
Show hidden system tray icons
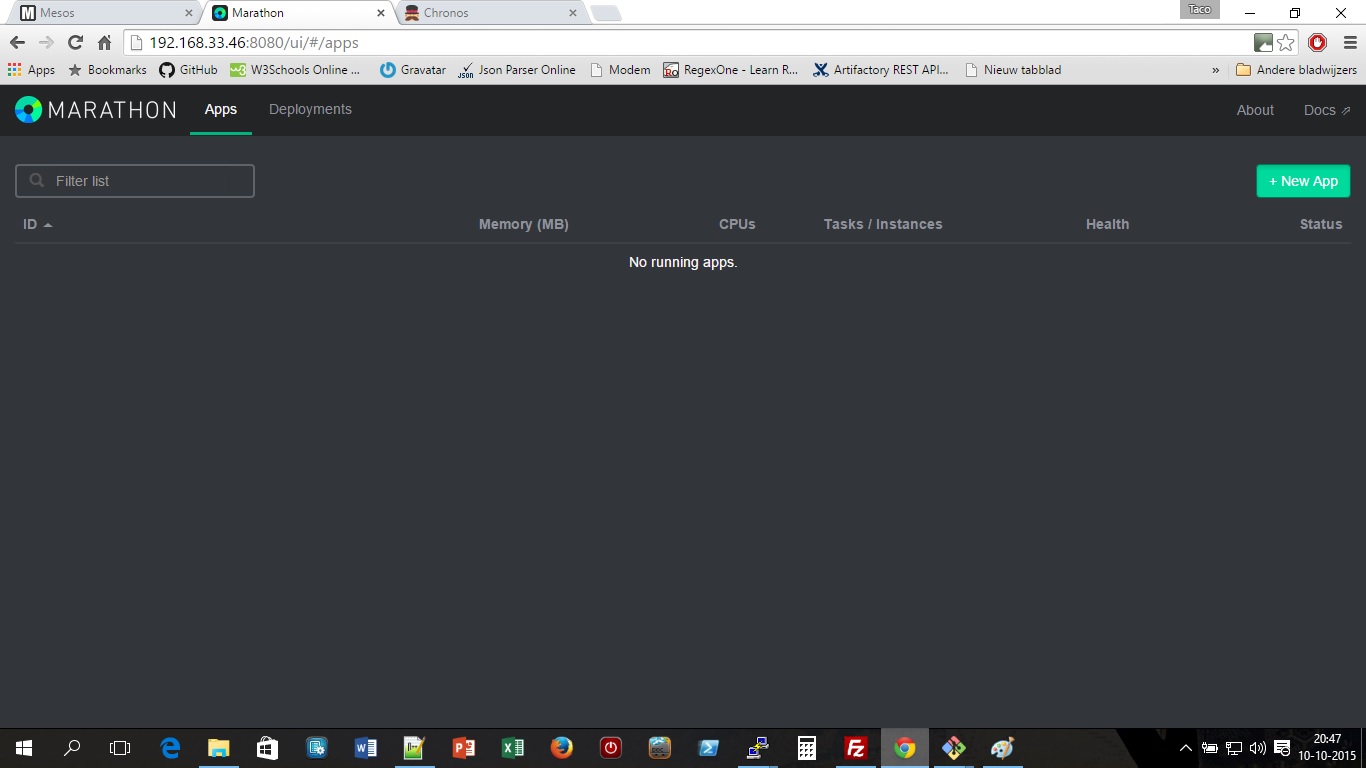[x=1186, y=748]
